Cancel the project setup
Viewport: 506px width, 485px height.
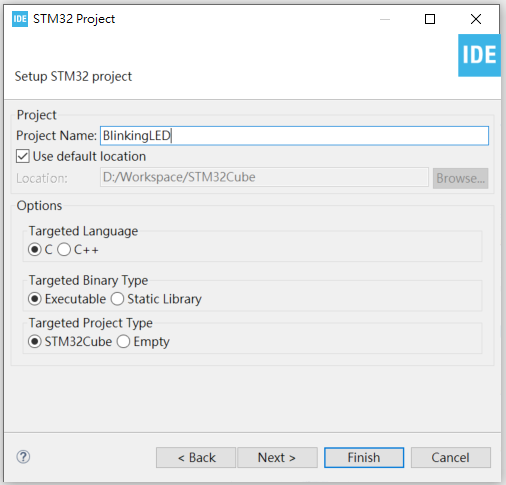[x=451, y=457]
